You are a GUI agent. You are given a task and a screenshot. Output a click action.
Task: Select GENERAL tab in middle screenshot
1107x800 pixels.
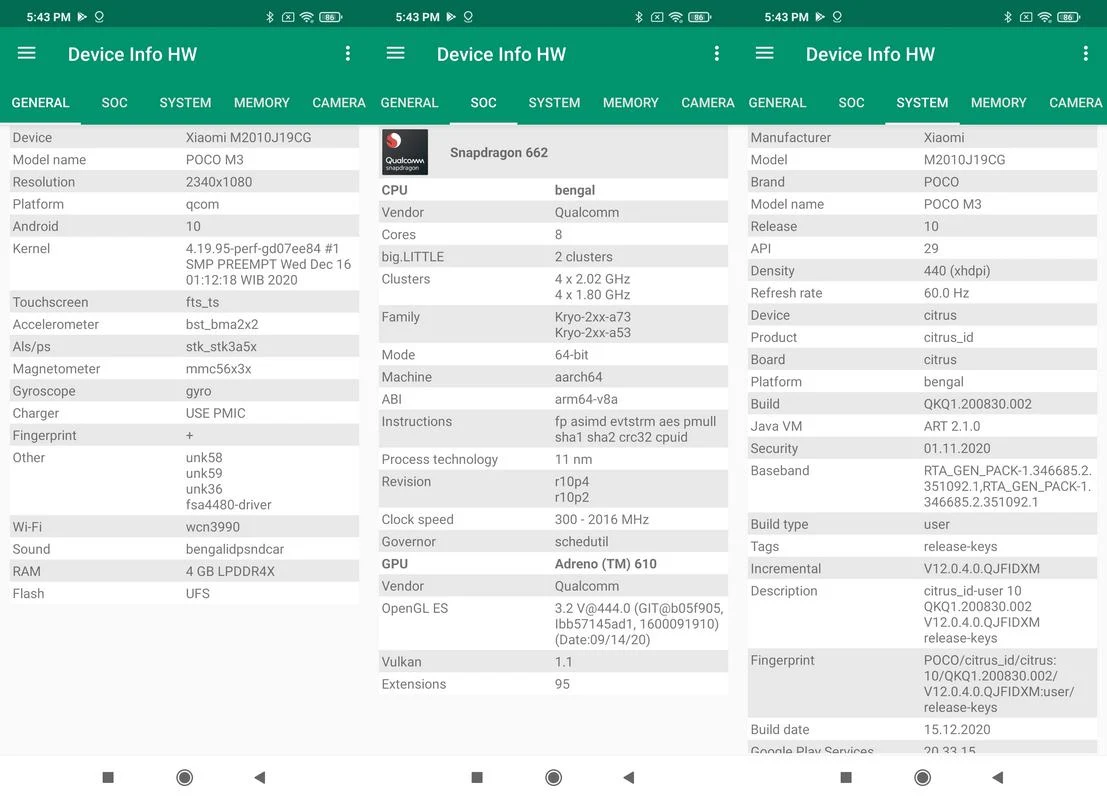[x=409, y=102]
